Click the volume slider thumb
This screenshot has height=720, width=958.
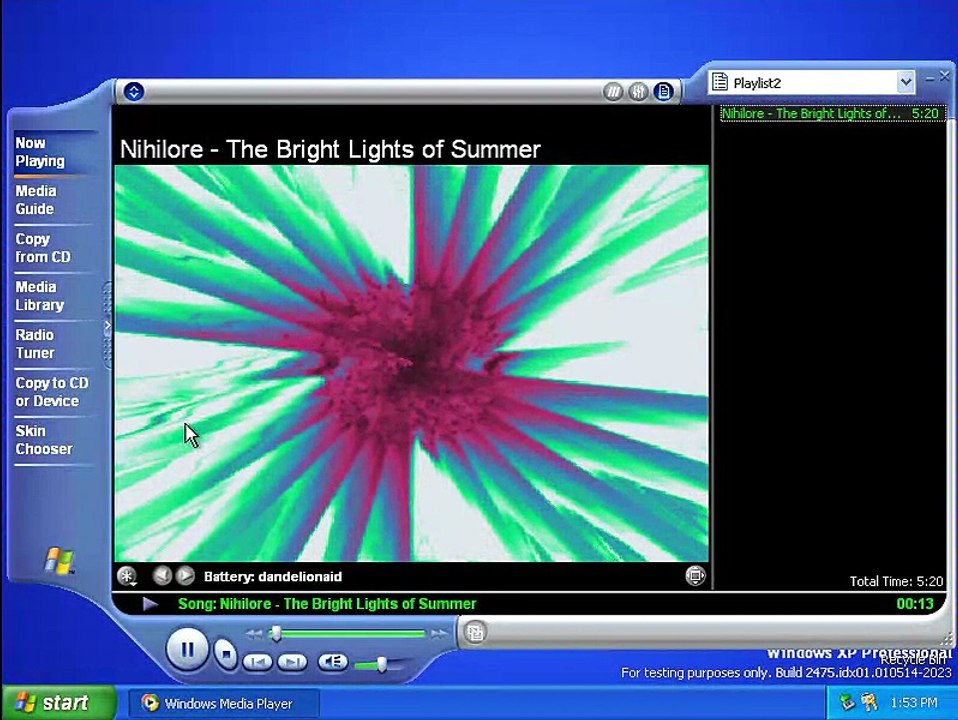click(x=381, y=664)
